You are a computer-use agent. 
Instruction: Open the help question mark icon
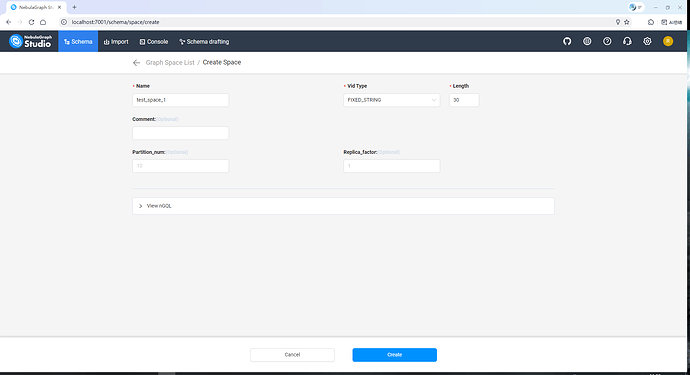tap(607, 41)
